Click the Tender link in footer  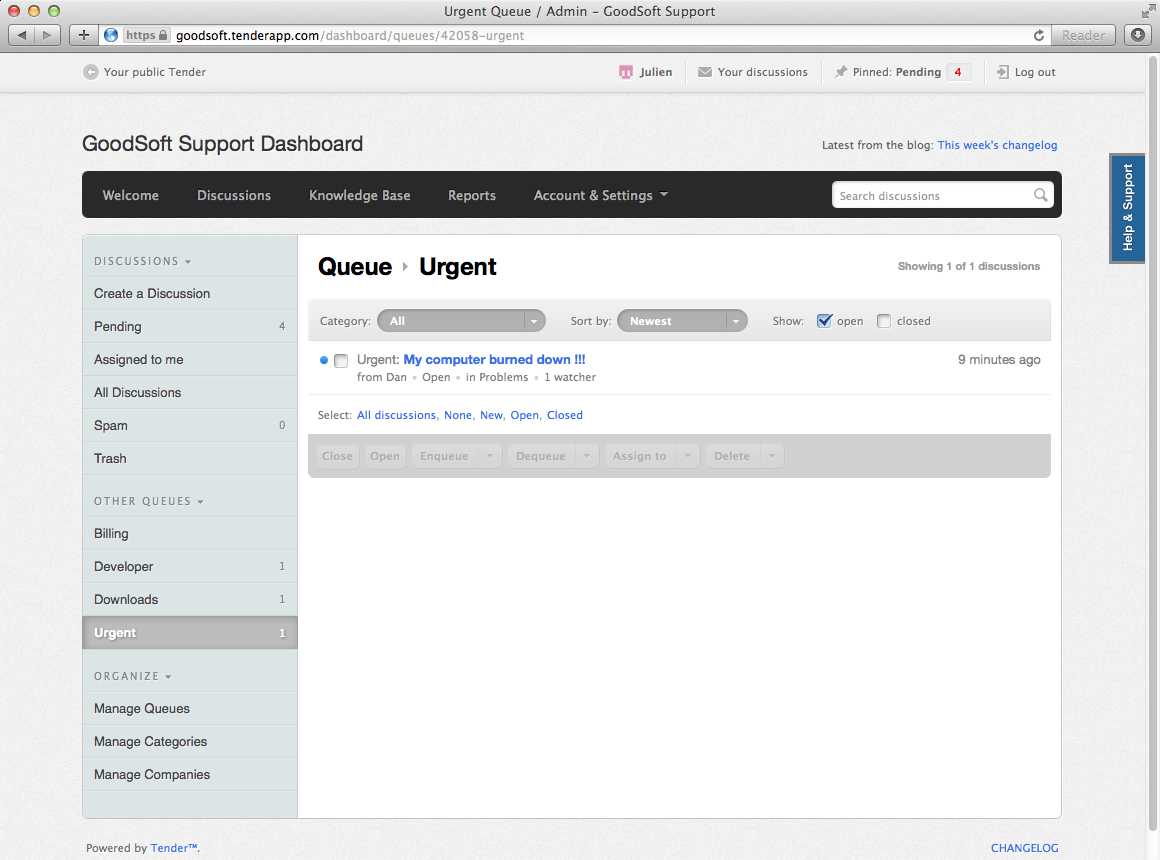[x=174, y=848]
